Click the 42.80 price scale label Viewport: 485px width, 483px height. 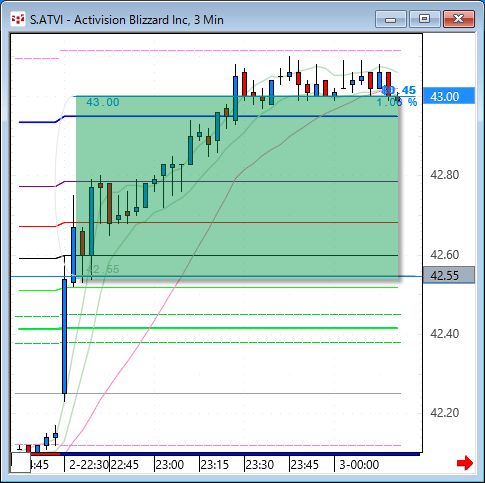(445, 175)
